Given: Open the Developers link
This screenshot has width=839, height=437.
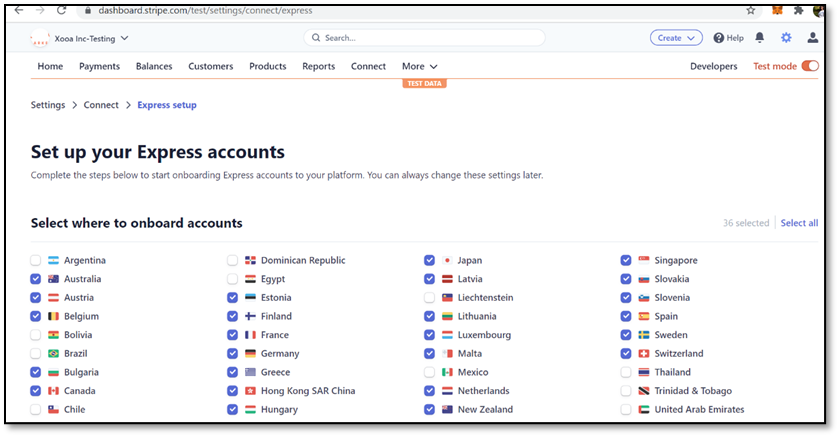Looking at the screenshot, I should pyautogui.click(x=713, y=66).
